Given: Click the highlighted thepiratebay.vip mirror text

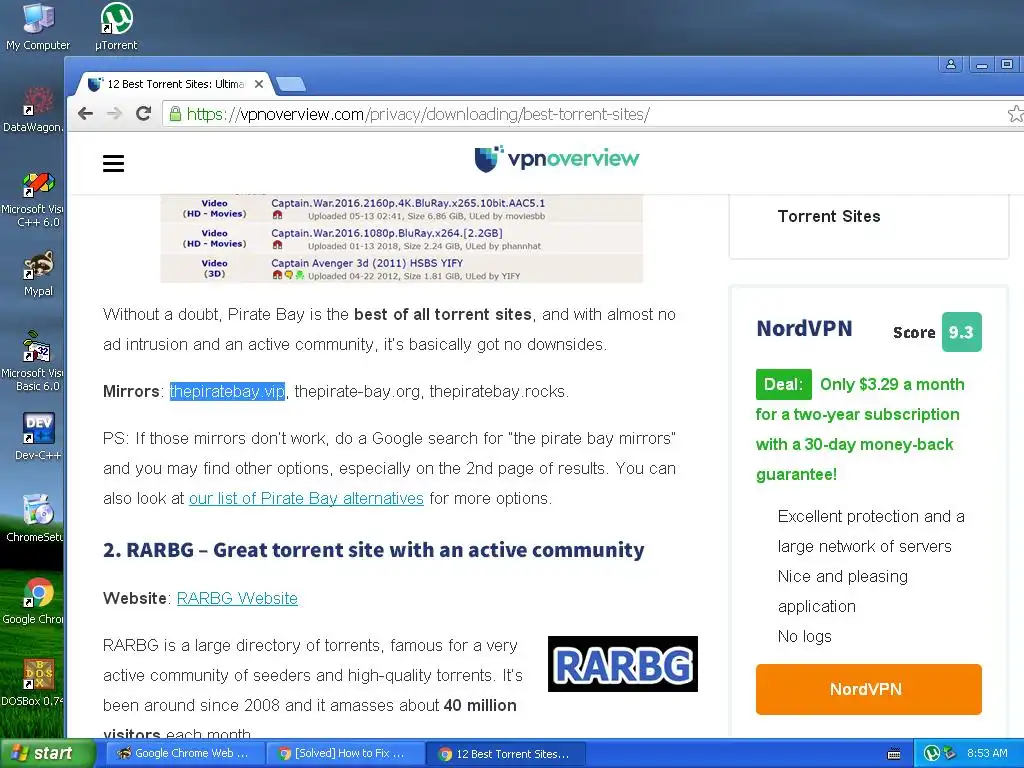Looking at the screenshot, I should click(x=227, y=391).
